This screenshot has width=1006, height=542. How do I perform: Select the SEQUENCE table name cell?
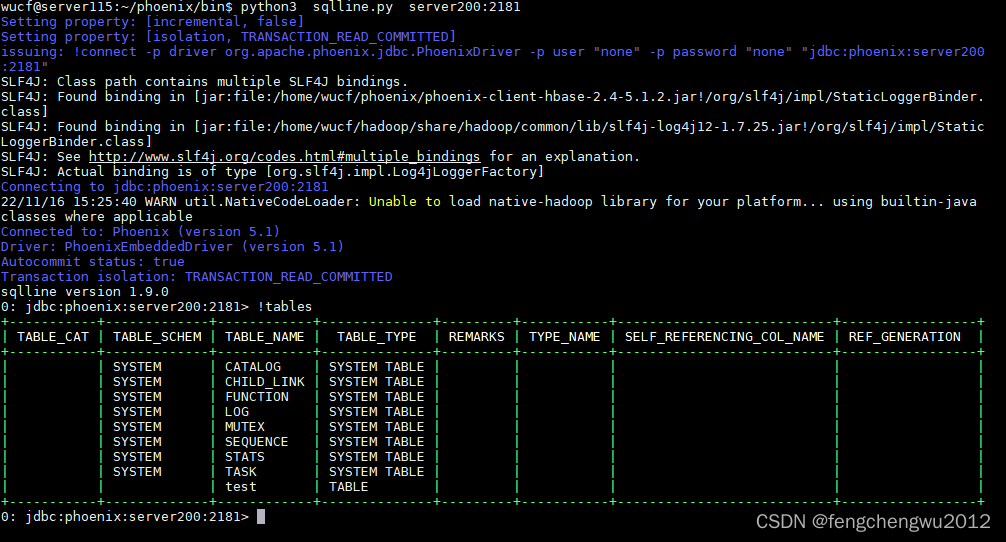[x=257, y=442]
